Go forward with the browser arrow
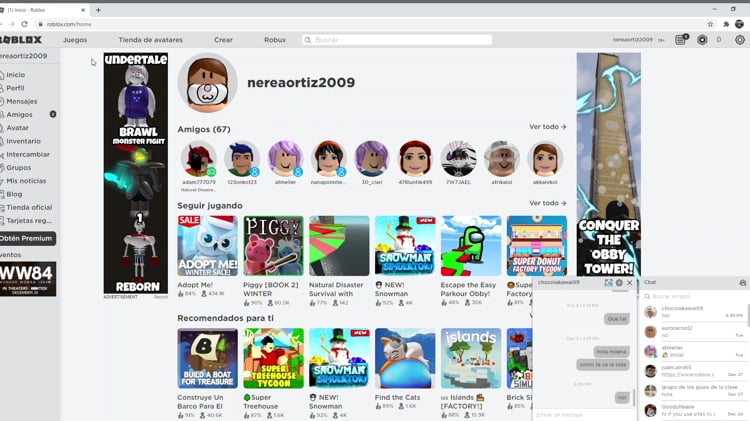The image size is (750, 421). [11, 24]
